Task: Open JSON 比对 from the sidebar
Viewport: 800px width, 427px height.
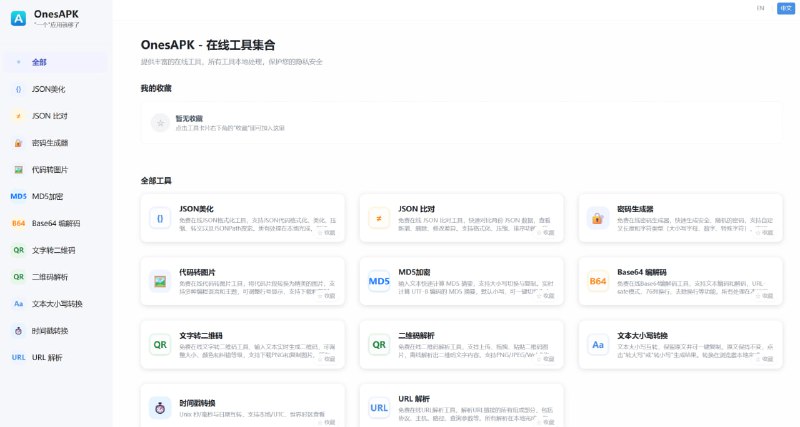Action: point(56,116)
